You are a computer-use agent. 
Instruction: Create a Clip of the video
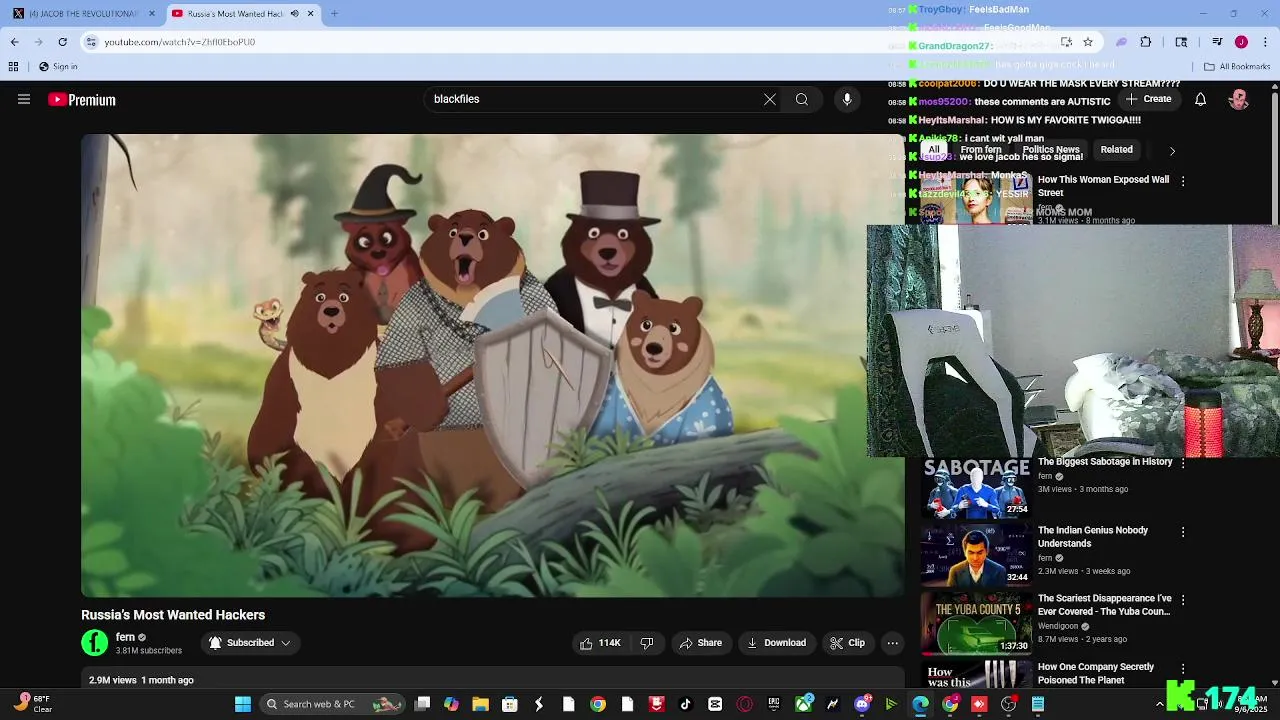847,643
